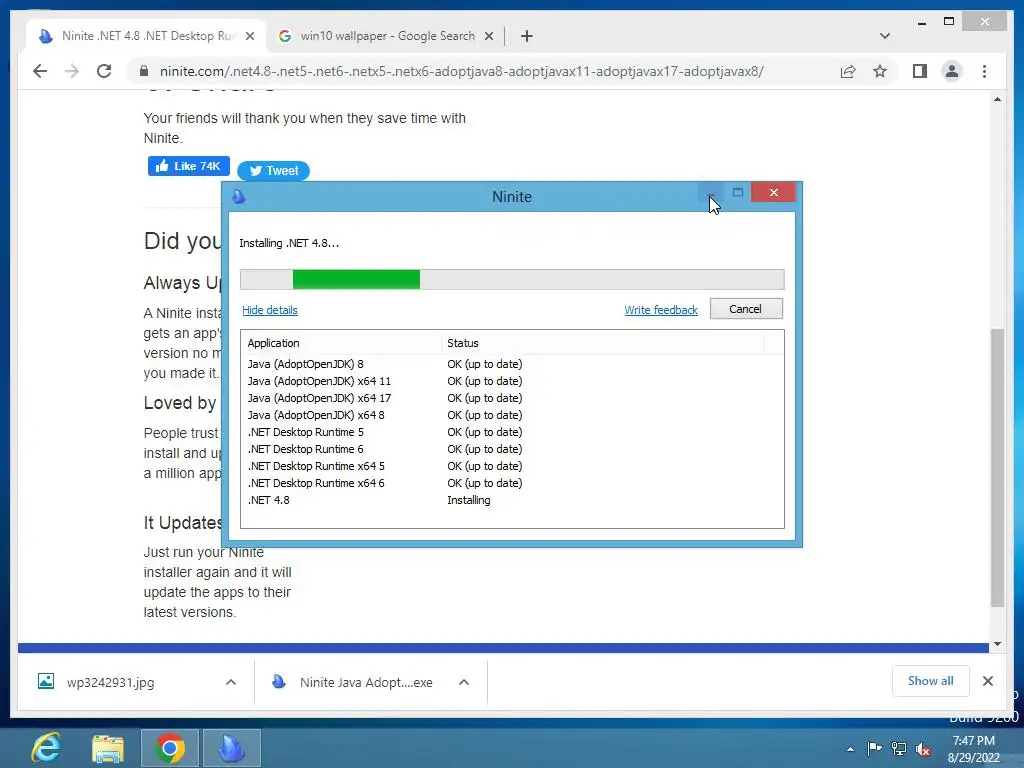Click the Tweet button
This screenshot has width=1024, height=768.
(273, 170)
